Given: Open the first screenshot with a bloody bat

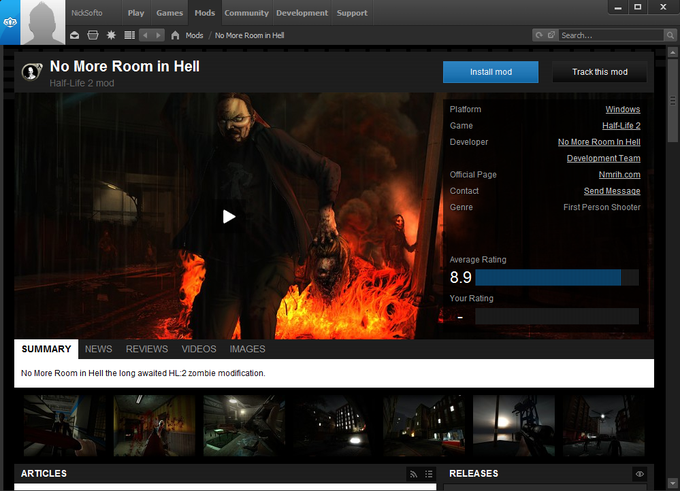Looking at the screenshot, I should (x=65, y=426).
